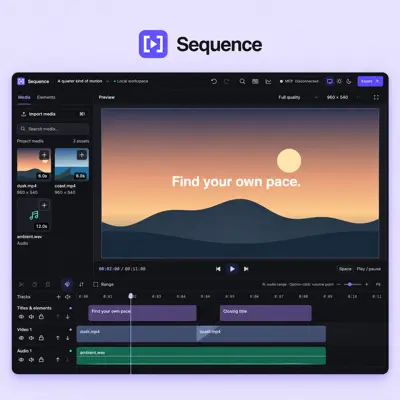Switch to the Media tab
Viewport: 400px width, 400px height.
24,97
